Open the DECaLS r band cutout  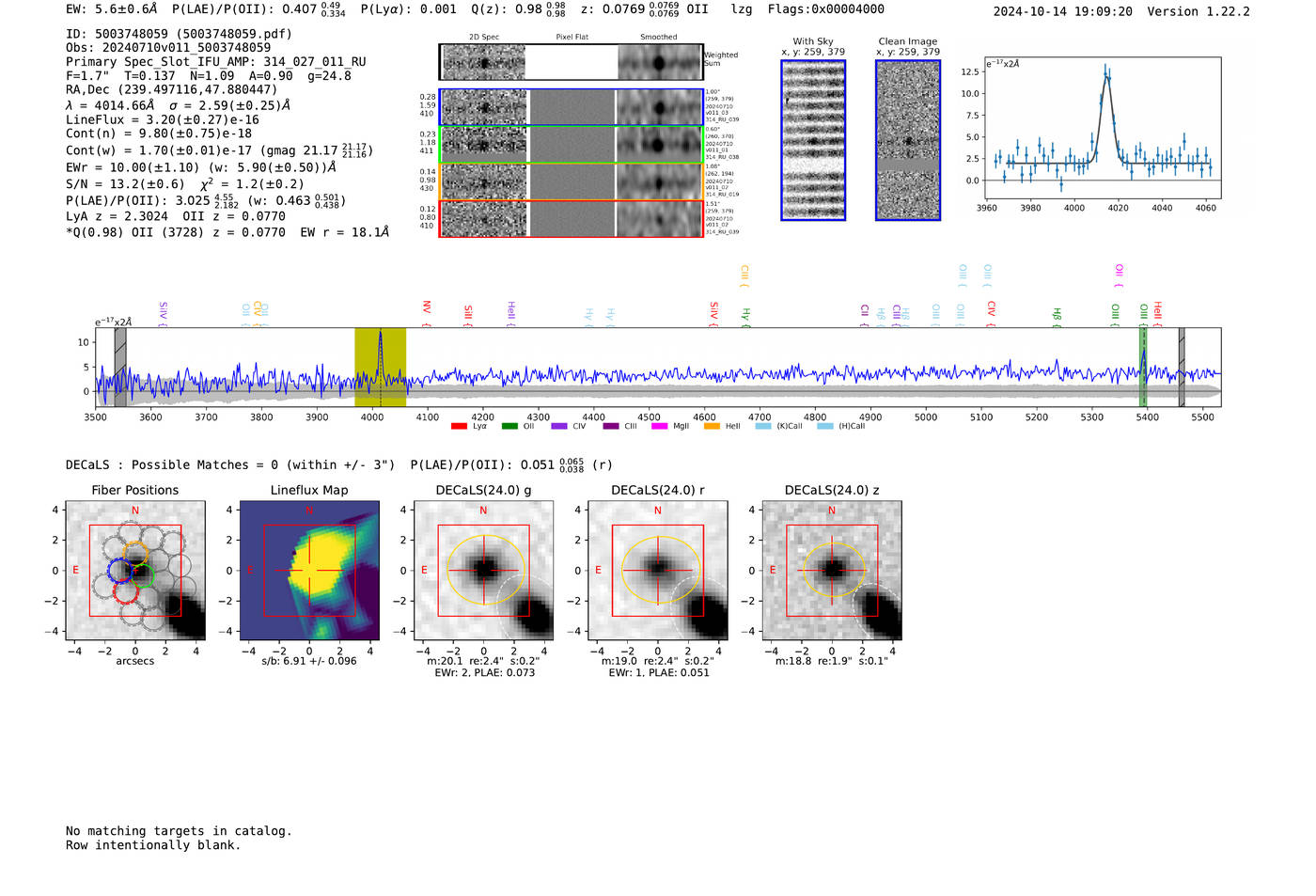(658, 571)
